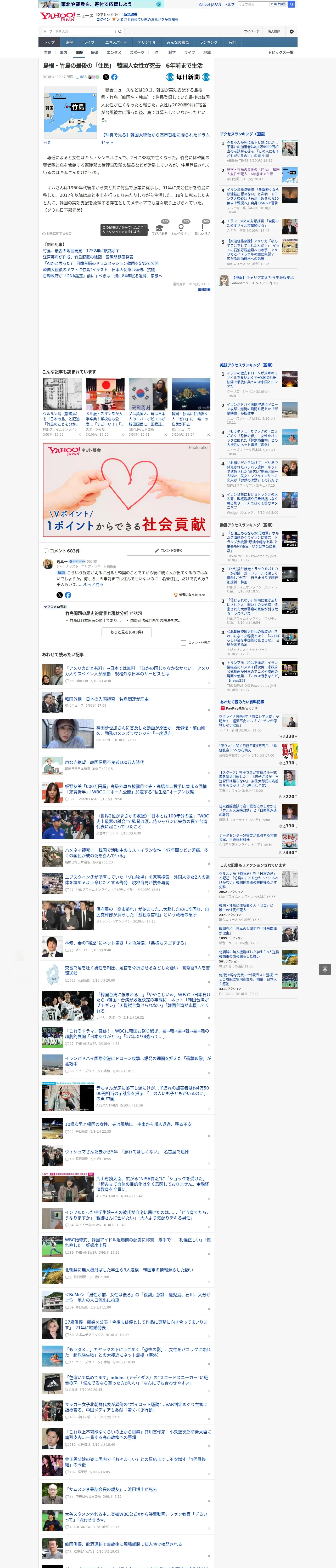The height and width of the screenshot is (1568, 336).
Task: Open the 板野友美 600万円超 article
Action: [x=137, y=789]
